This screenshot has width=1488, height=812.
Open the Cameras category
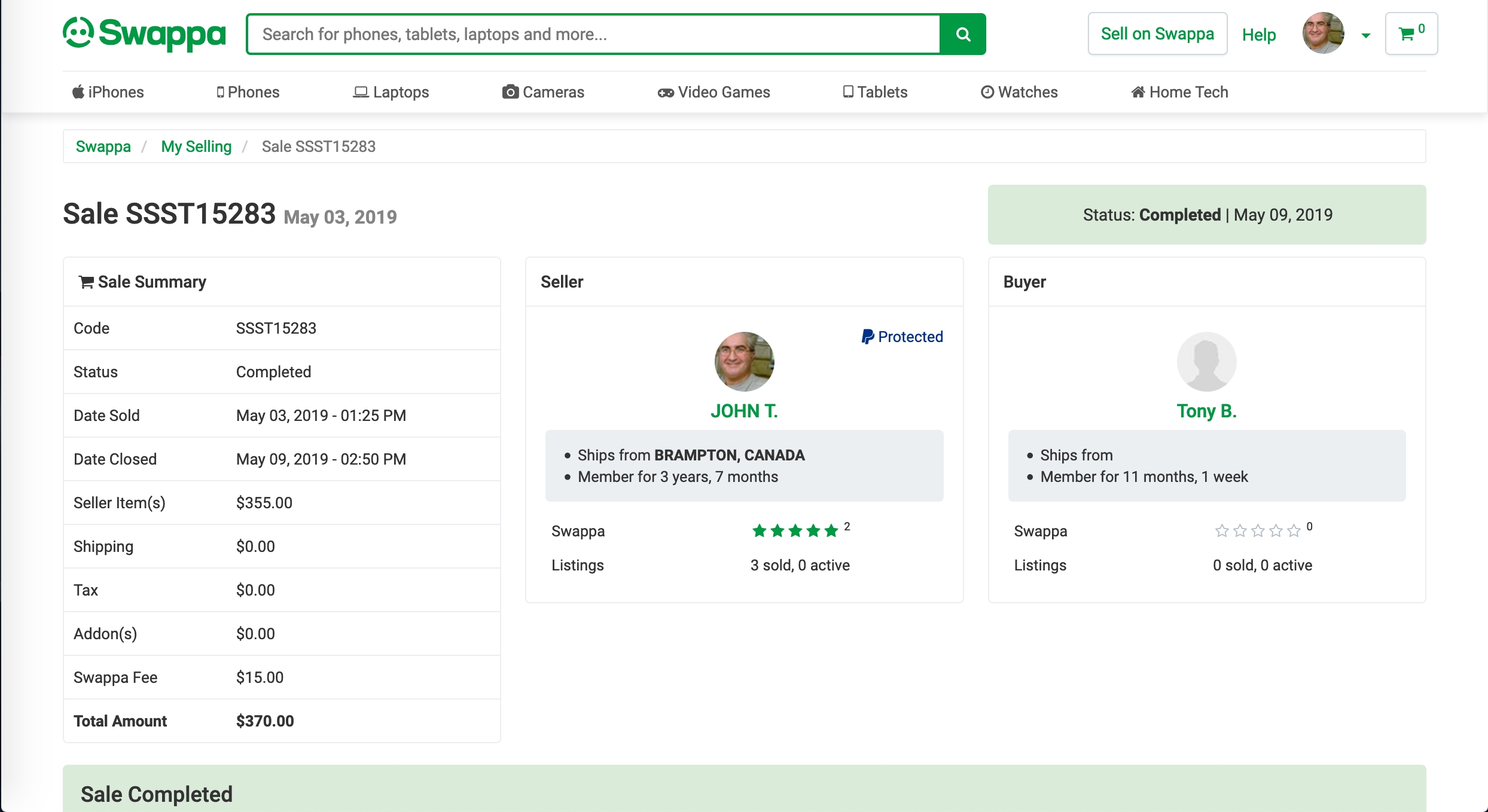coord(543,92)
